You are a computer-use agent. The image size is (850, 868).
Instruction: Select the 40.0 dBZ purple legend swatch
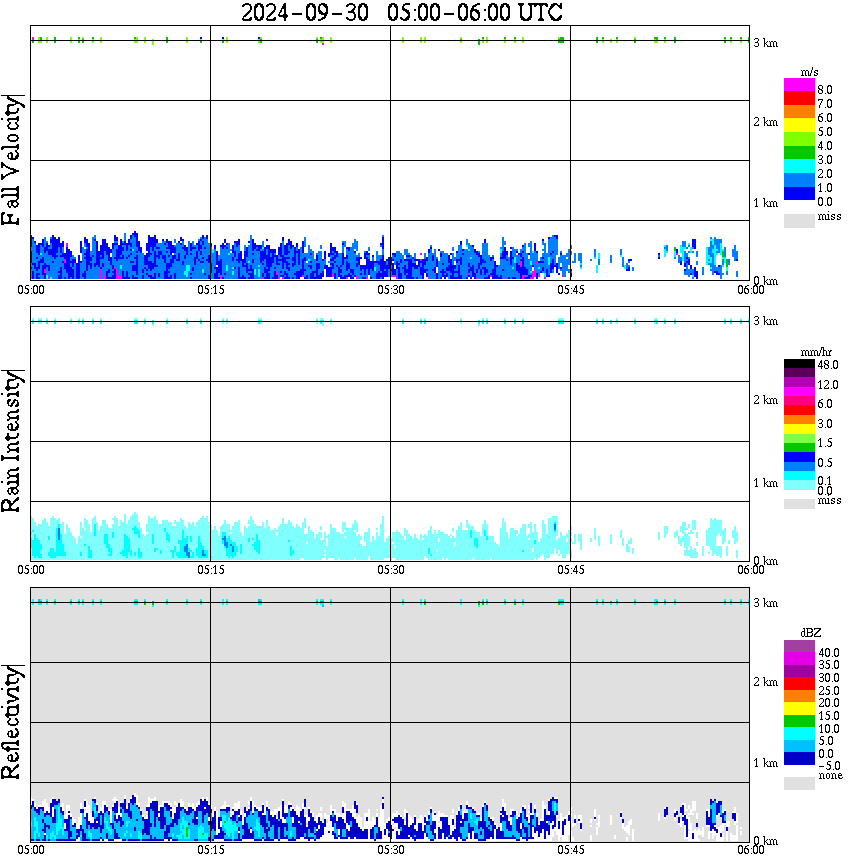799,647
